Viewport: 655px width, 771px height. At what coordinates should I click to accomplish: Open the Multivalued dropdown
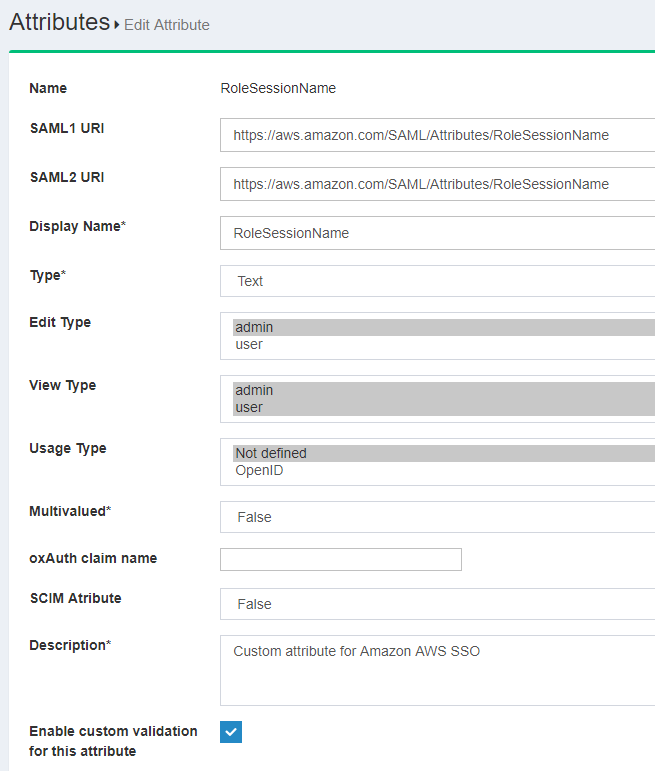point(437,517)
